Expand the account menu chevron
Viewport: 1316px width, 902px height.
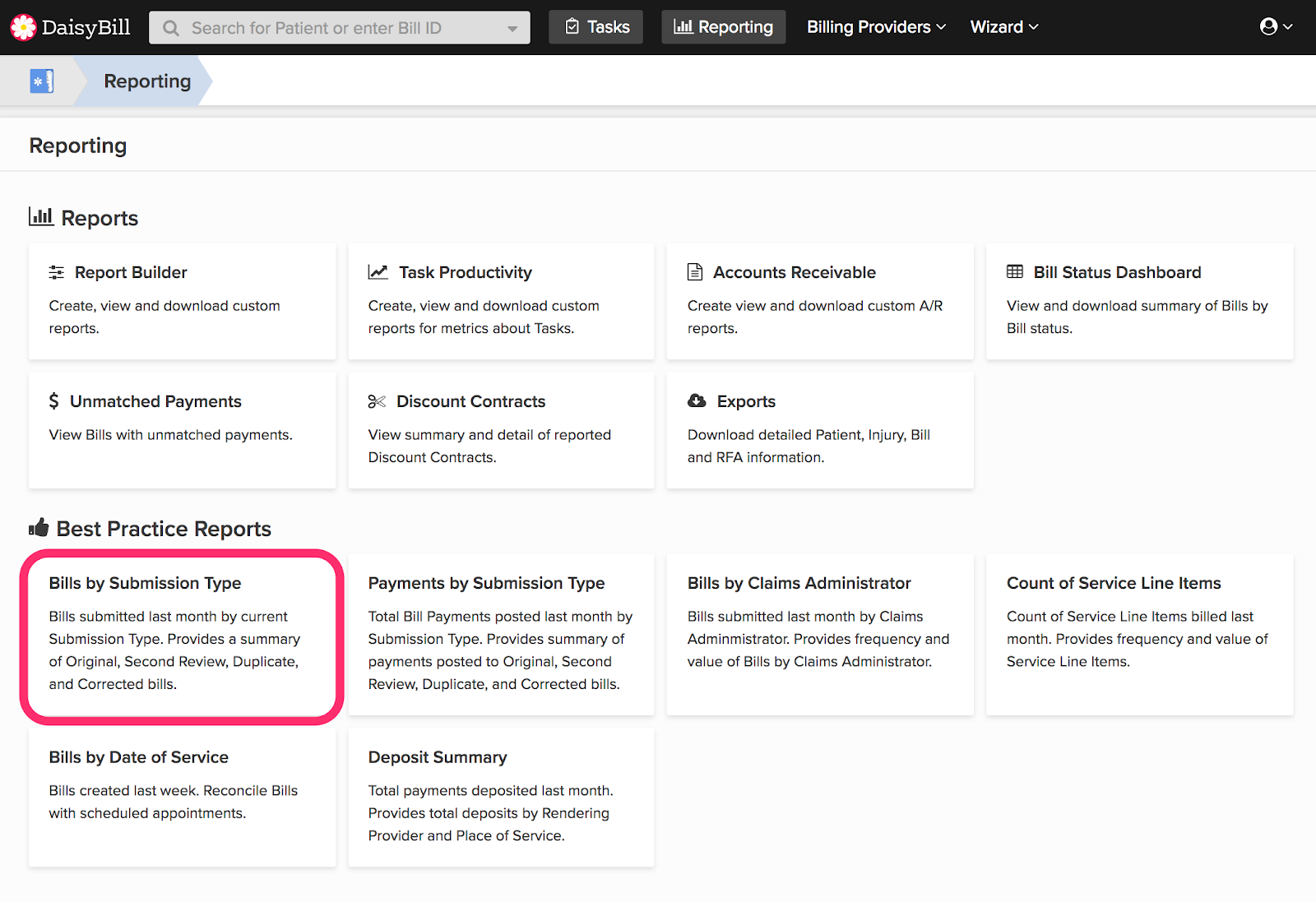[x=1288, y=27]
